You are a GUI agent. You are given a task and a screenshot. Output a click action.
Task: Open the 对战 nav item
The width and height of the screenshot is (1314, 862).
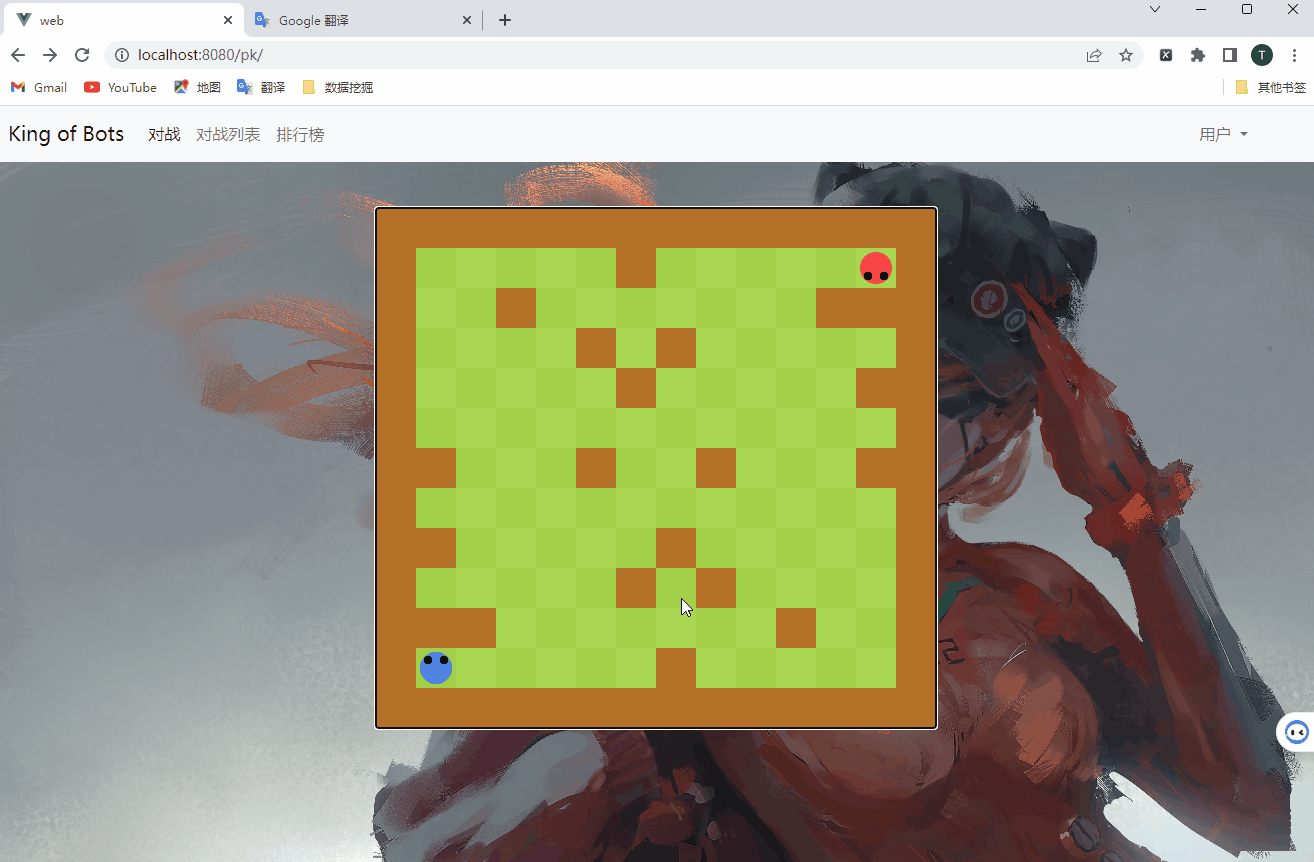click(x=164, y=134)
